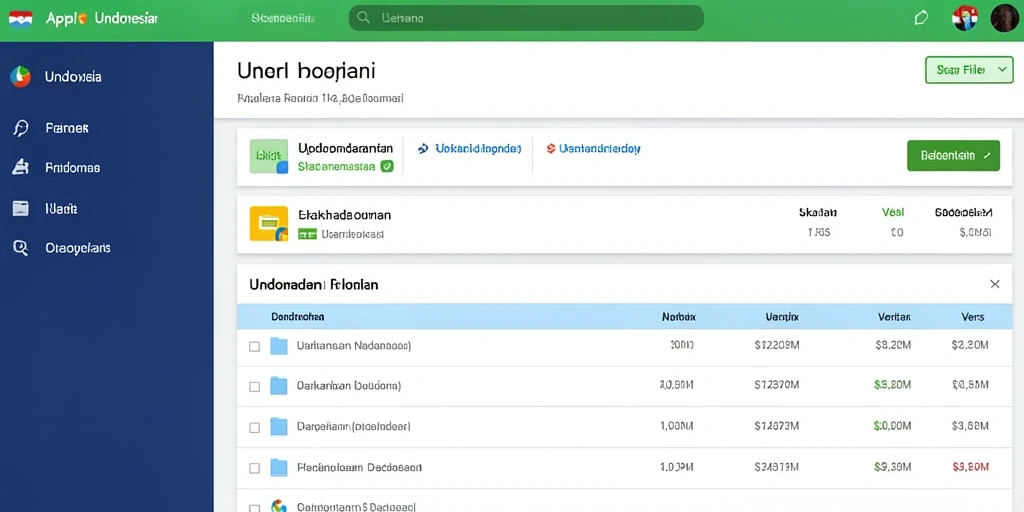Tick the checkbox for Uarkanaan Nadanaoa row

click(255, 347)
